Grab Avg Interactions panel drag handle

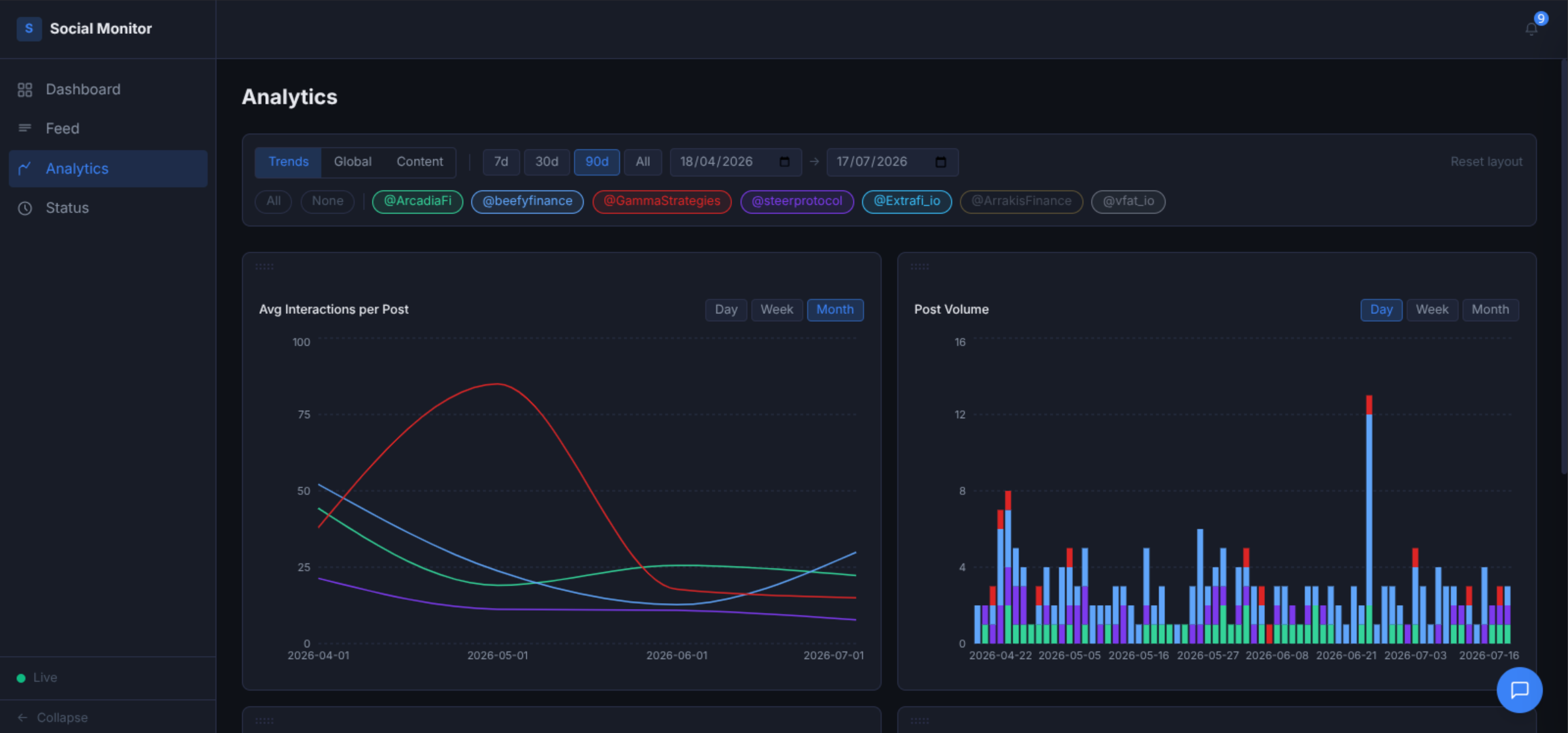(x=264, y=266)
